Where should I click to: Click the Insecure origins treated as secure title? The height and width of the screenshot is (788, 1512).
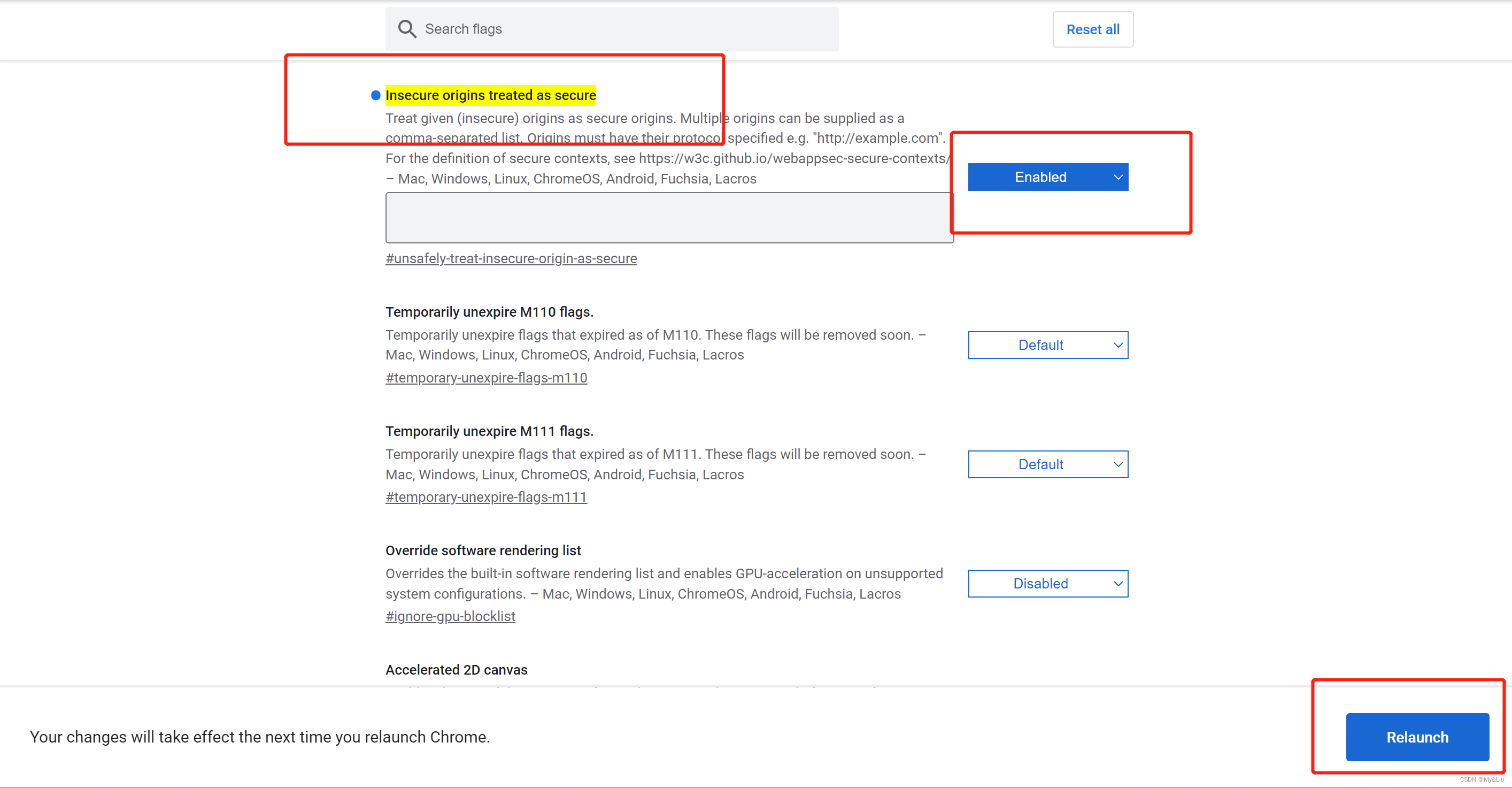[x=490, y=95]
